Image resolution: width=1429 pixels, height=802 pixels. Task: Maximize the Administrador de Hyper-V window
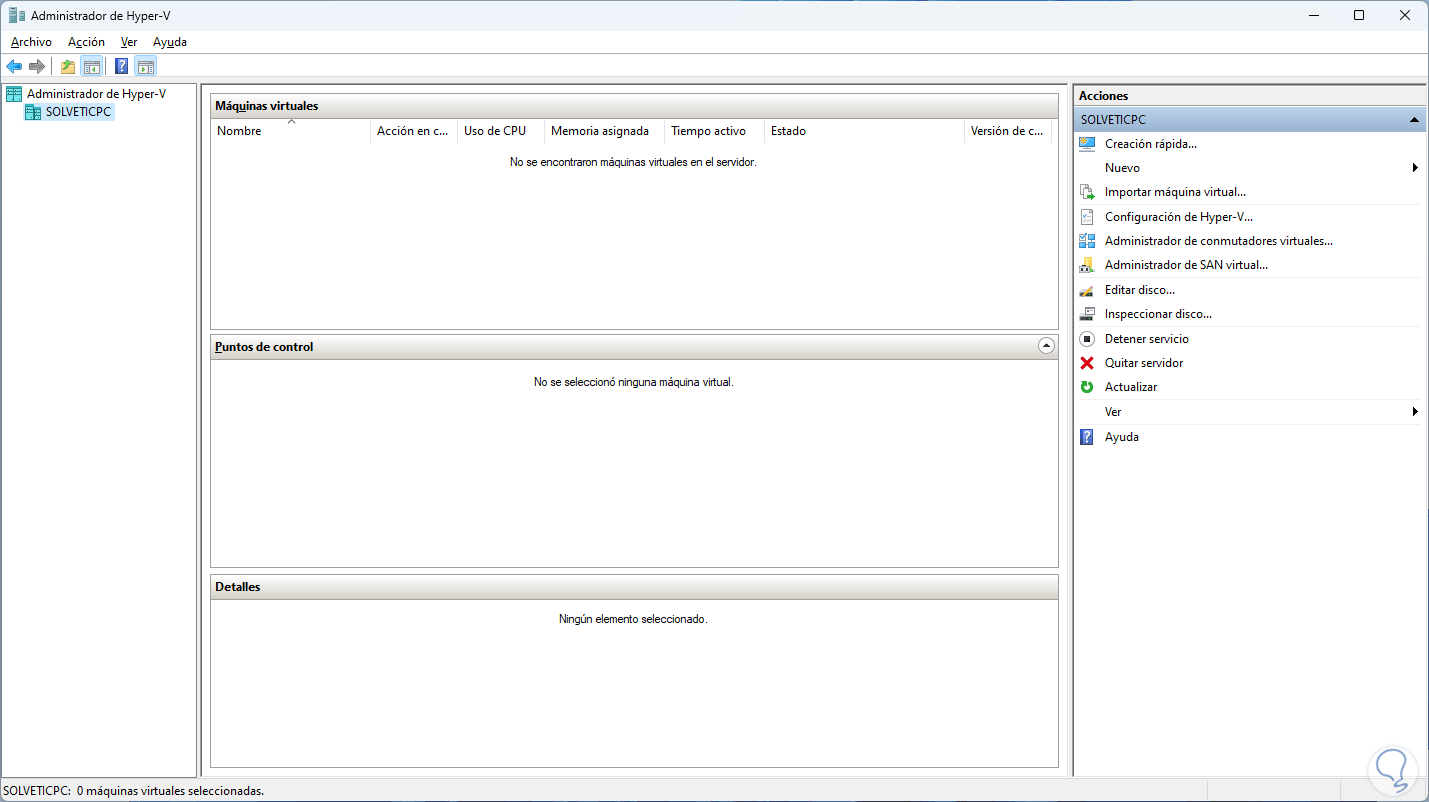pyautogui.click(x=1359, y=15)
